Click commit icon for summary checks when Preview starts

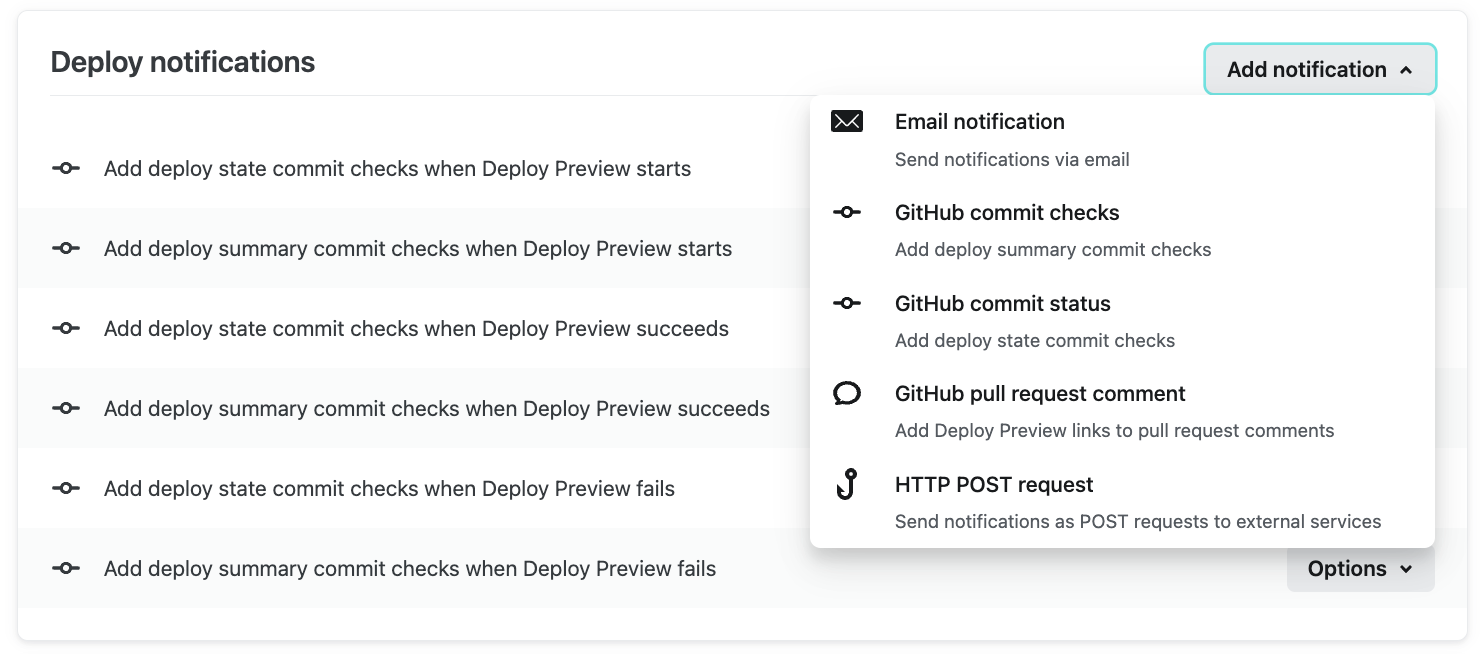(66, 249)
